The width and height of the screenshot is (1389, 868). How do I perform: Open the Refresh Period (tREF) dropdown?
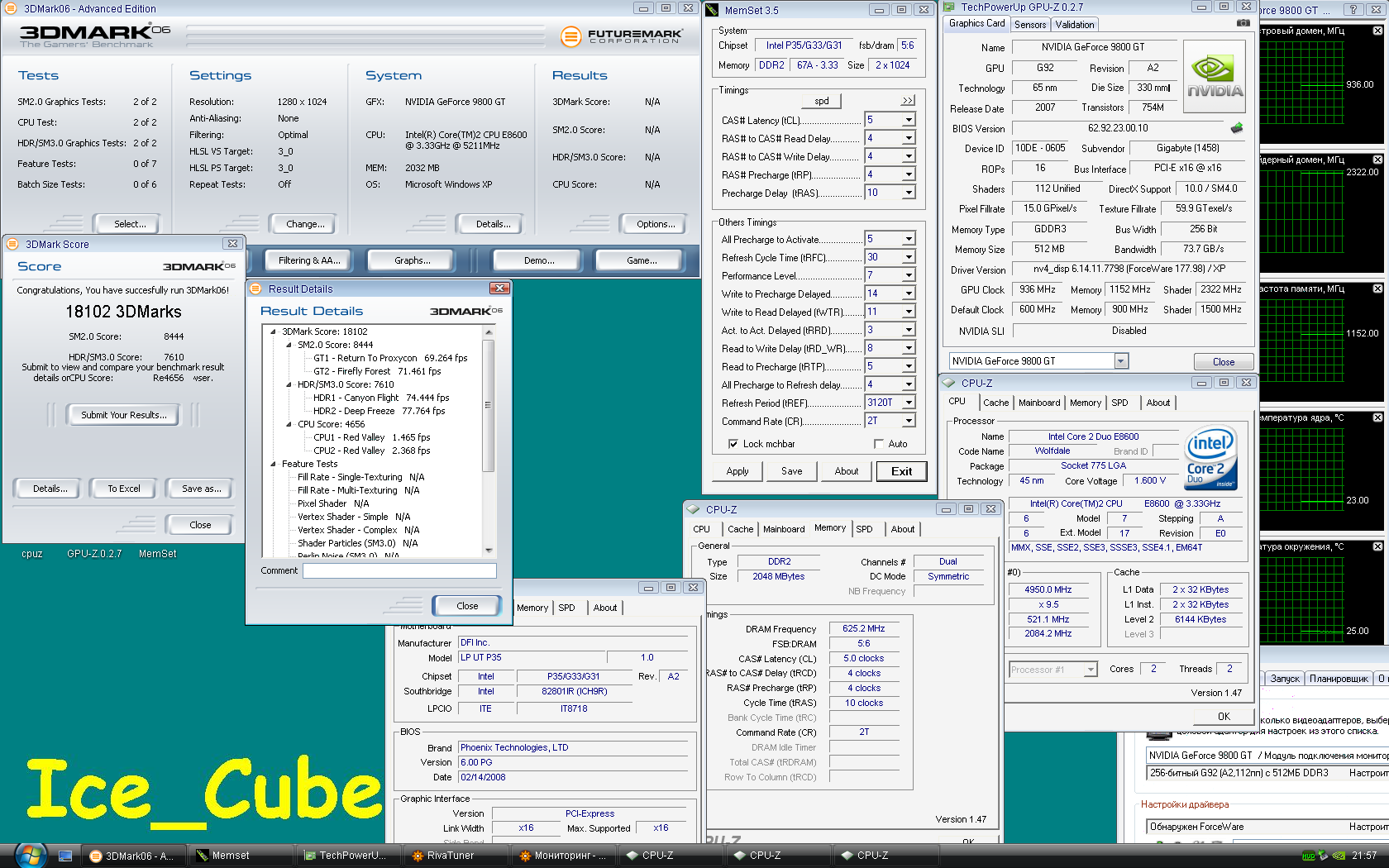(909, 403)
